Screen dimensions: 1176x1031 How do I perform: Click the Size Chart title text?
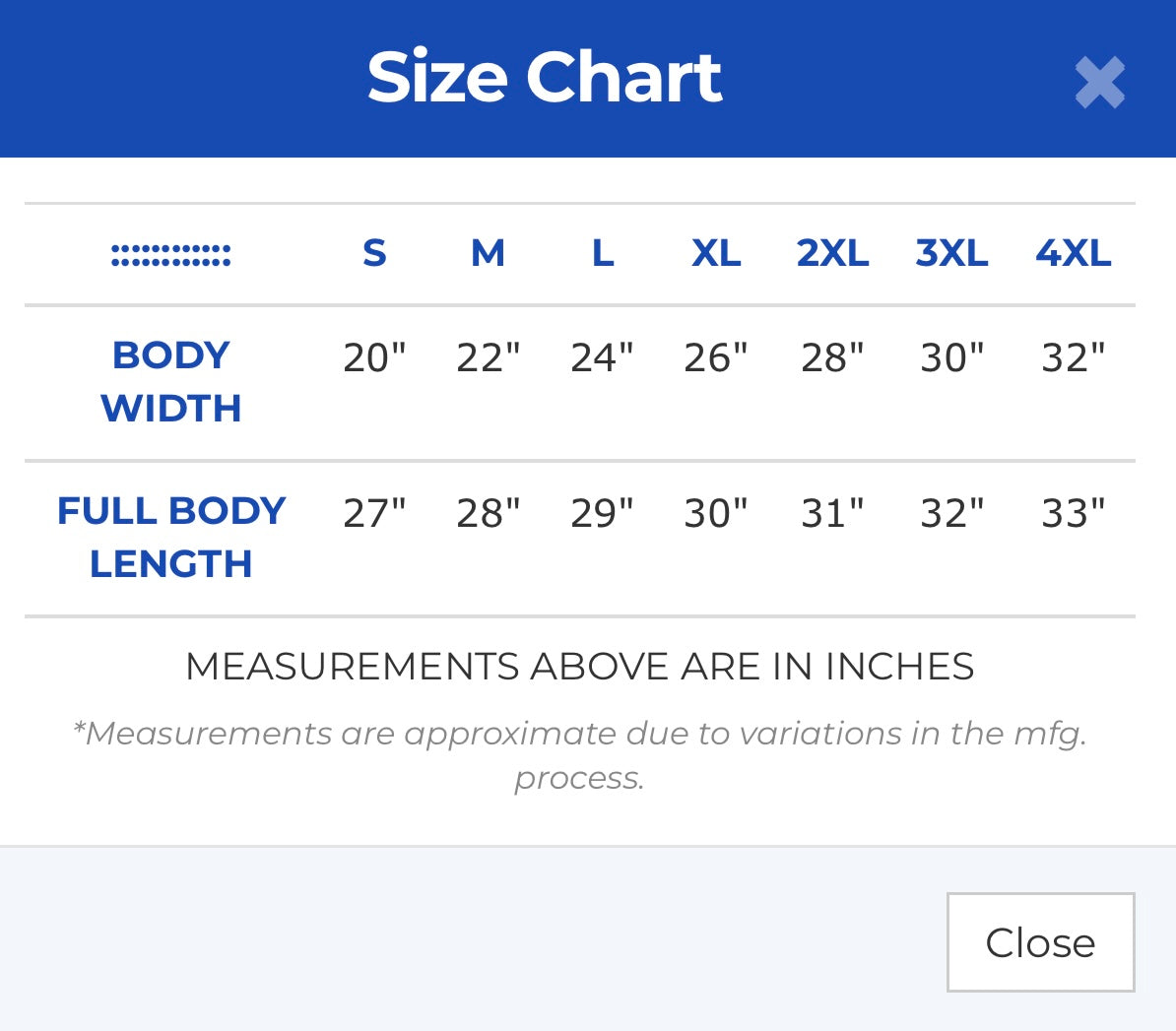[x=545, y=77]
